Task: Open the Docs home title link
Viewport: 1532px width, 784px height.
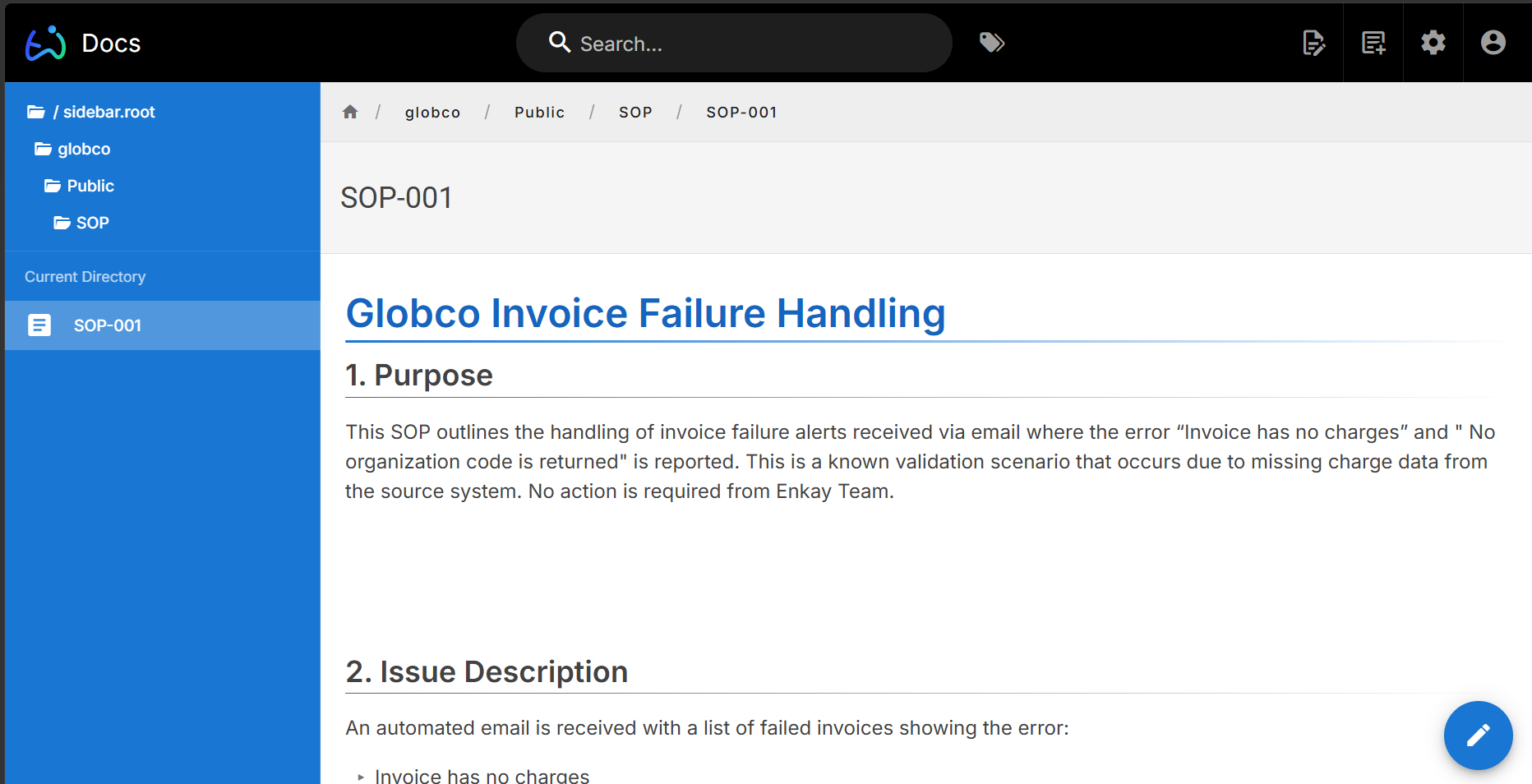Action: (x=111, y=43)
